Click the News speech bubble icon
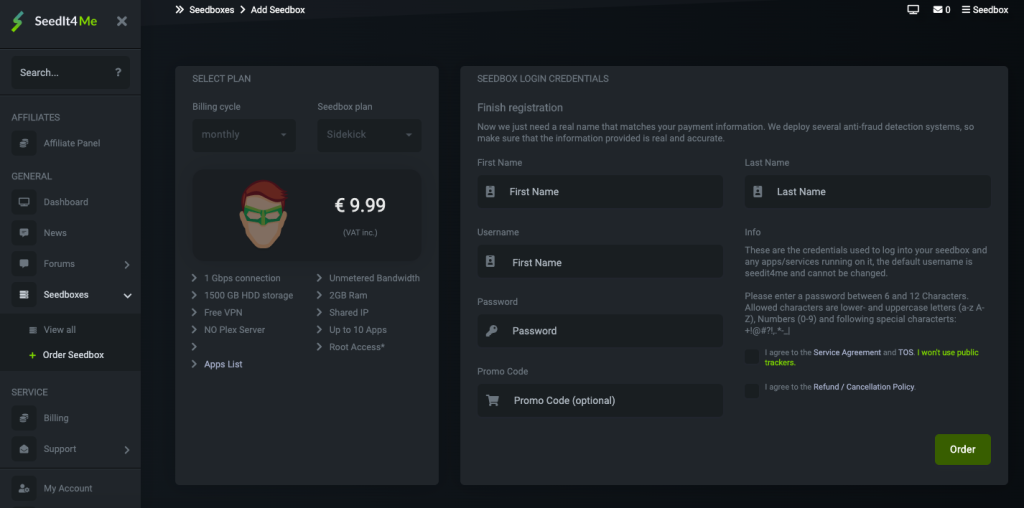This screenshot has width=1024, height=508. pyautogui.click(x=24, y=232)
